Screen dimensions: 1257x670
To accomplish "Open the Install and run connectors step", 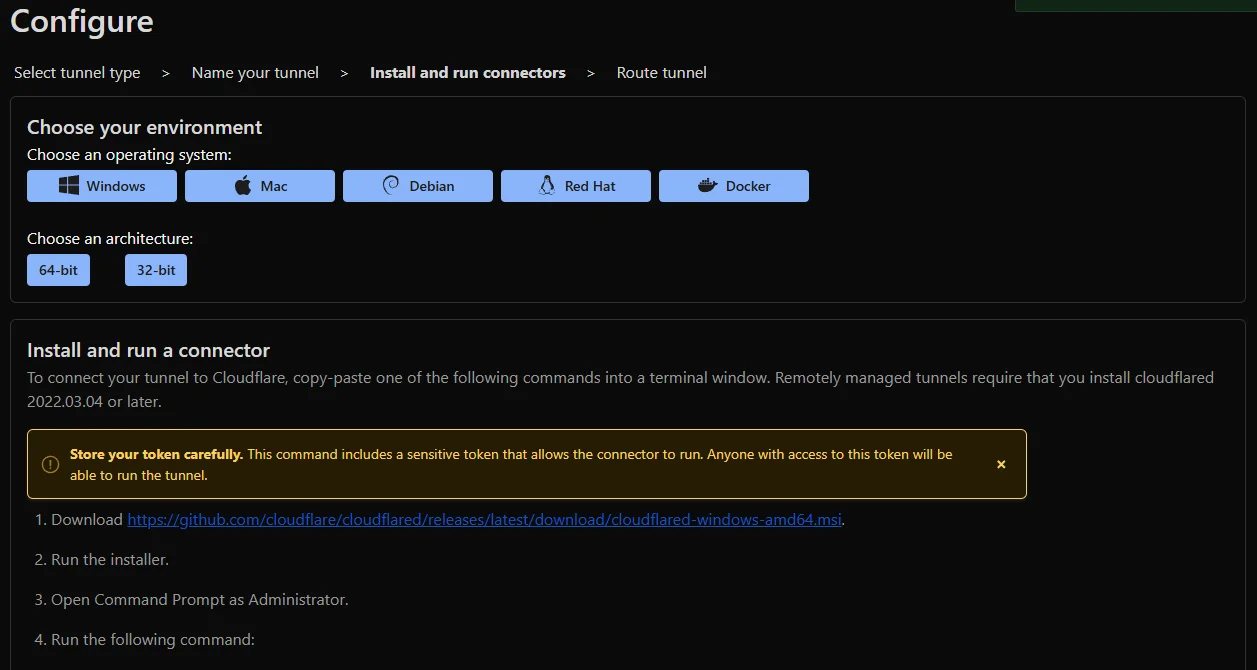I will (467, 73).
